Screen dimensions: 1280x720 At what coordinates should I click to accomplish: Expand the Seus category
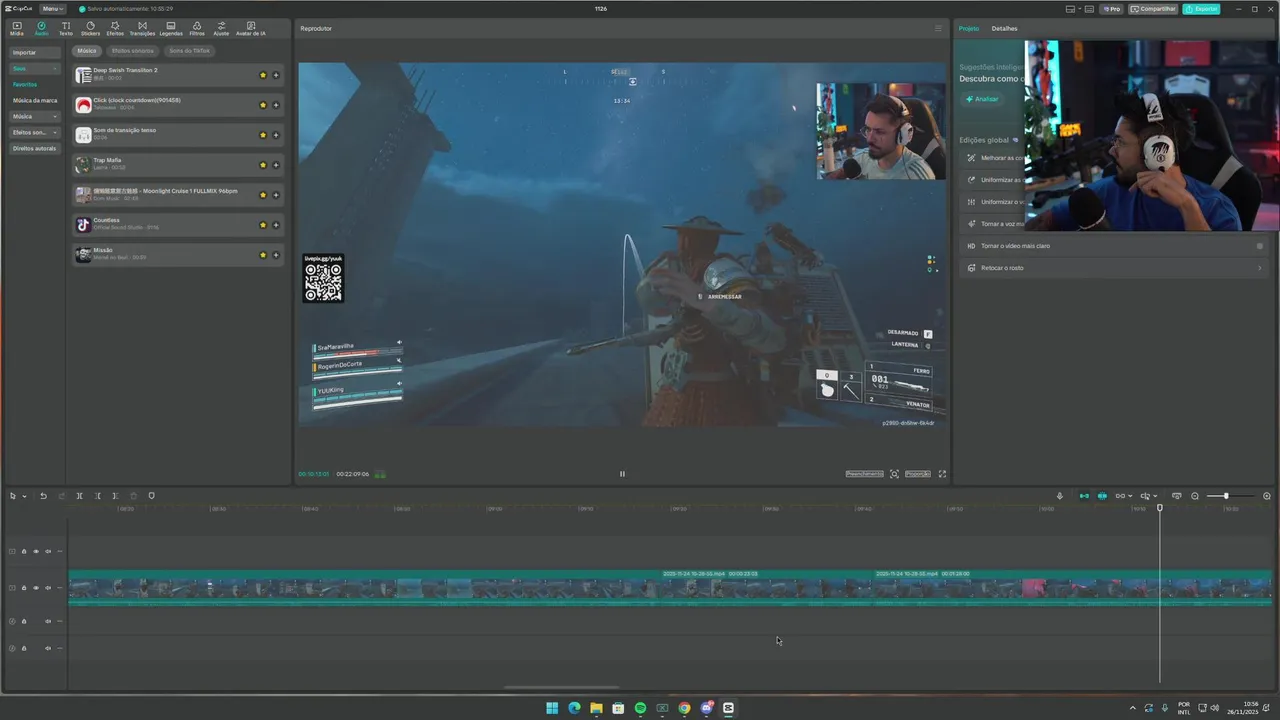pos(34,69)
